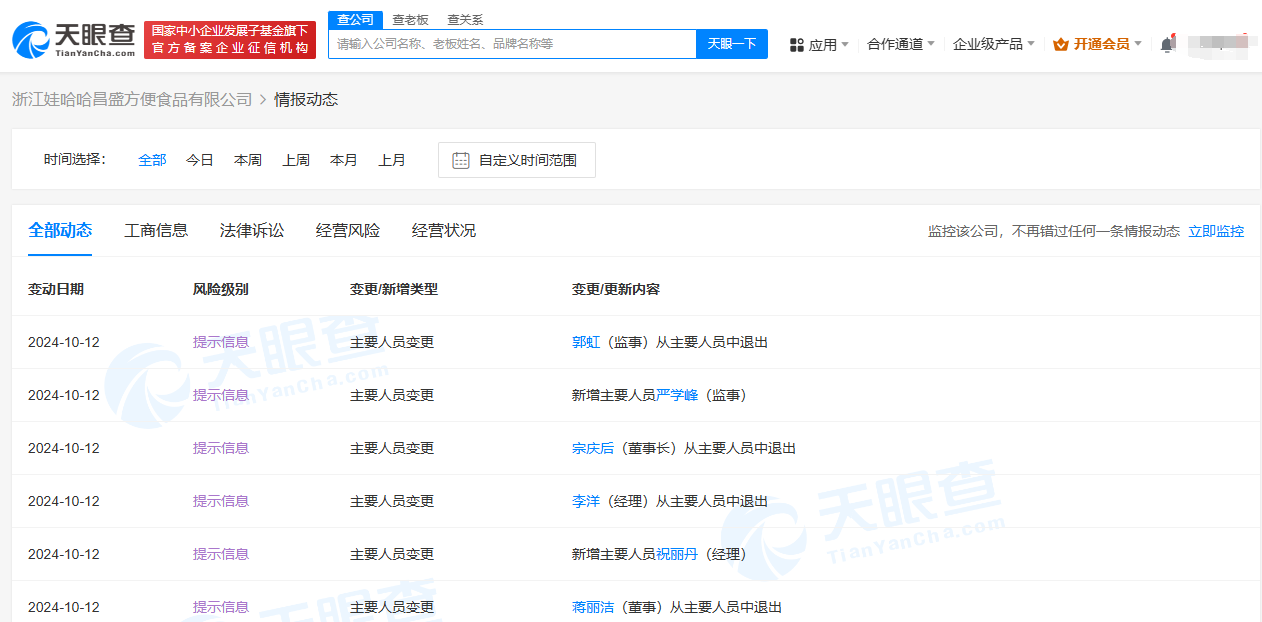Switch to the 工商信息 tab
This screenshot has width=1262, height=622.
(156, 230)
